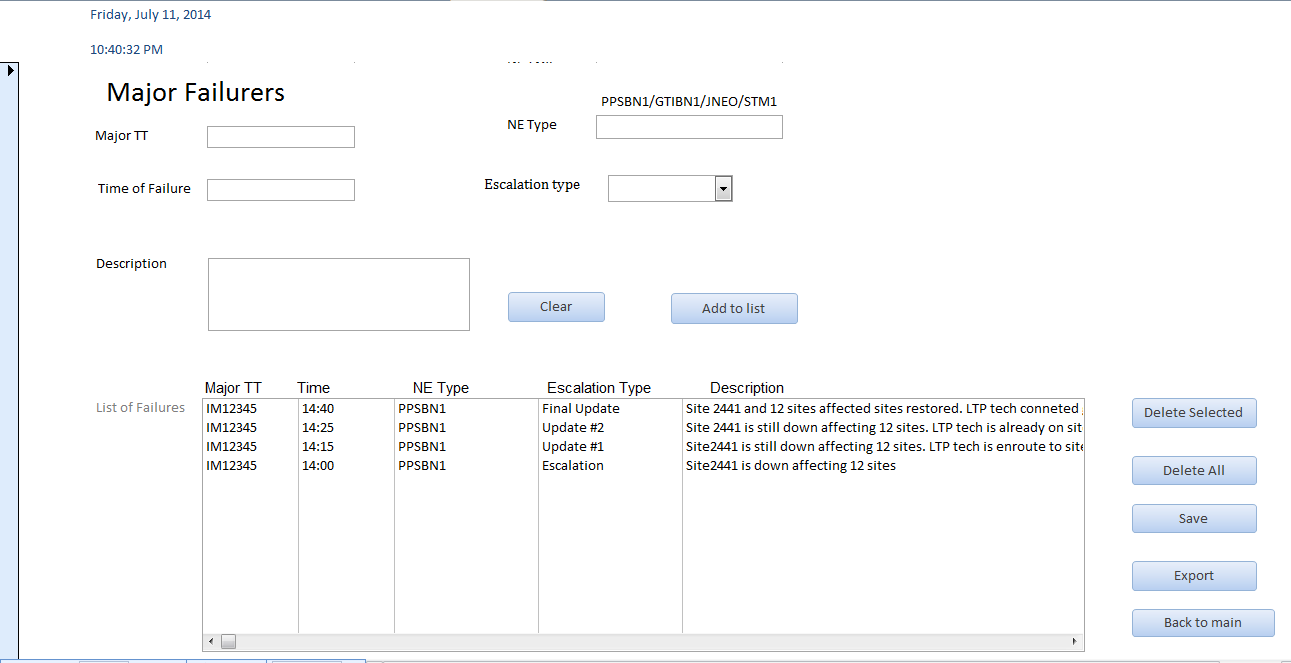Image resolution: width=1291 pixels, height=663 pixels.
Task: Select the Escalation row at 14:00
Action: pos(643,466)
